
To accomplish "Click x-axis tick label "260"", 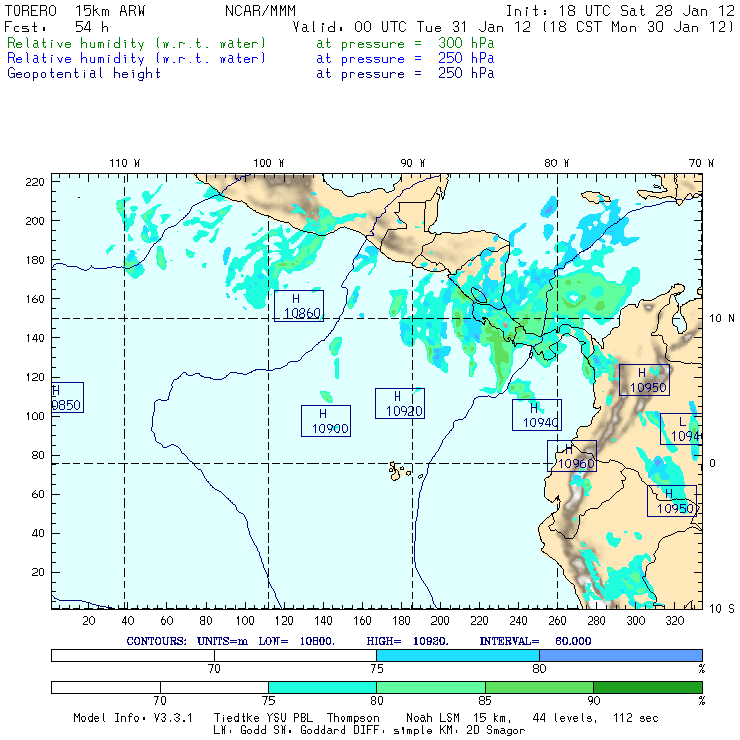I will [557, 621].
